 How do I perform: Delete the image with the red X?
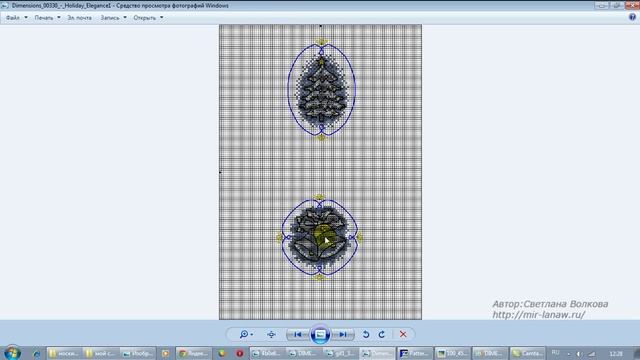point(403,335)
